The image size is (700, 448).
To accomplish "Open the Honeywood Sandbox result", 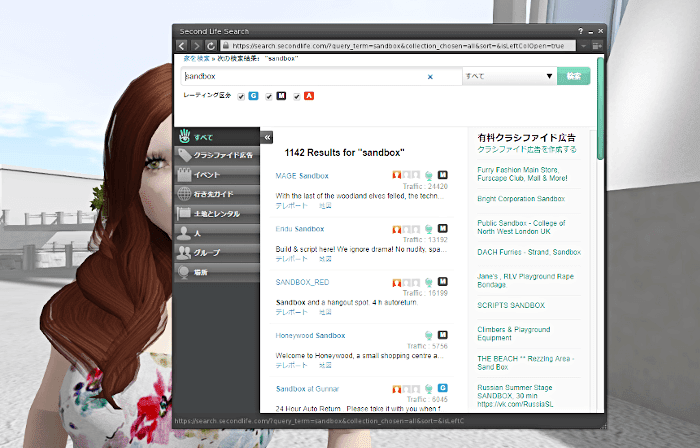I will click(x=310, y=336).
